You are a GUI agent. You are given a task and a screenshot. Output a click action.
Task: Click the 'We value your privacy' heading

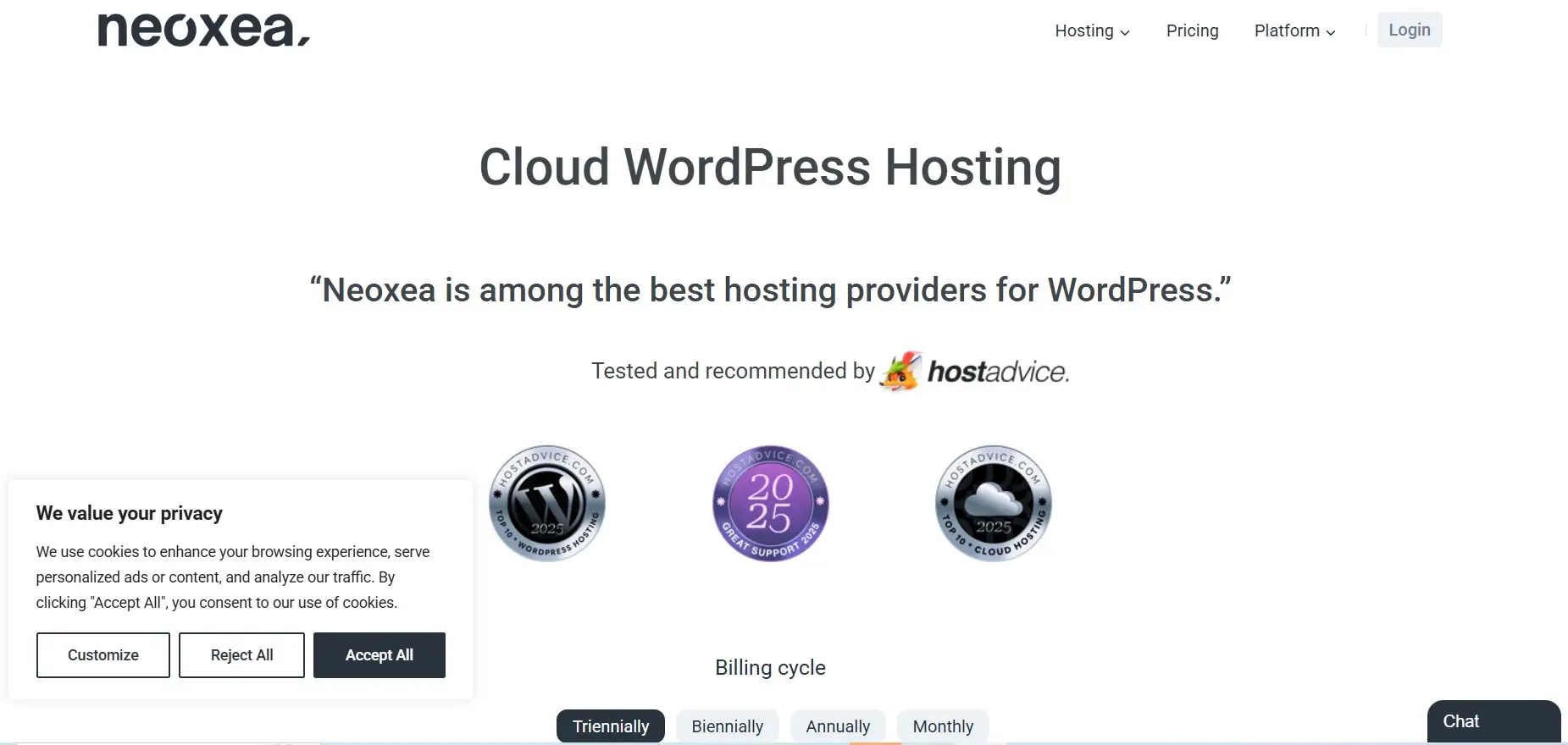tap(130, 513)
